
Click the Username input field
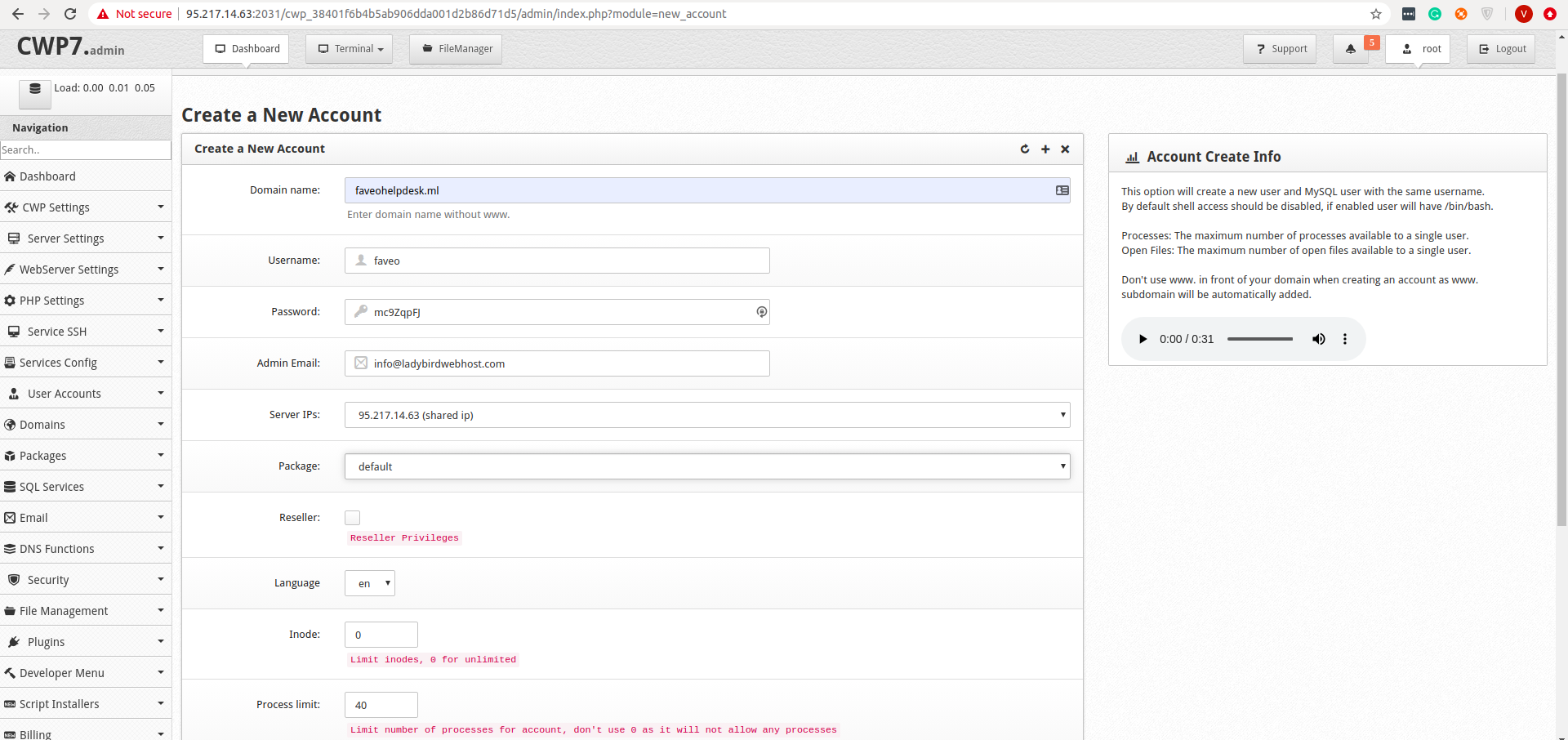click(x=563, y=261)
